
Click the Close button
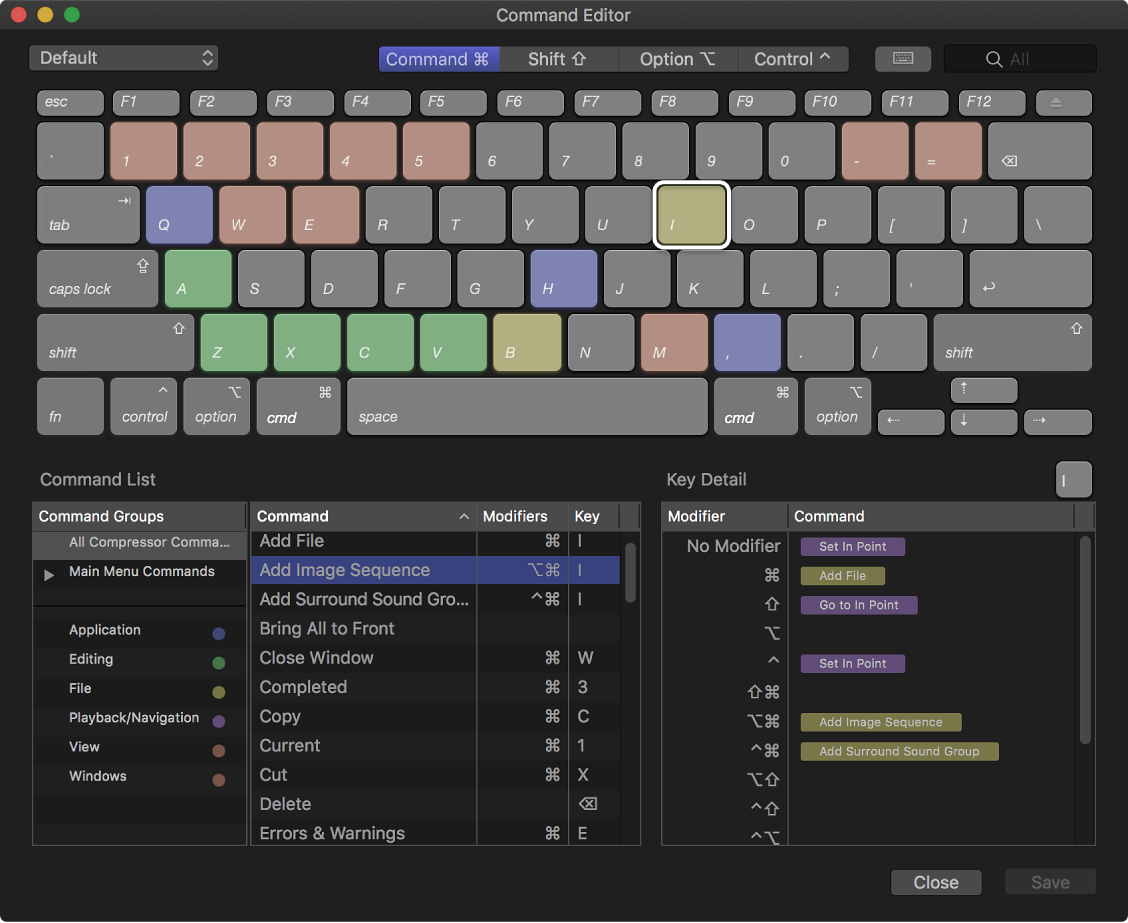[x=935, y=881]
